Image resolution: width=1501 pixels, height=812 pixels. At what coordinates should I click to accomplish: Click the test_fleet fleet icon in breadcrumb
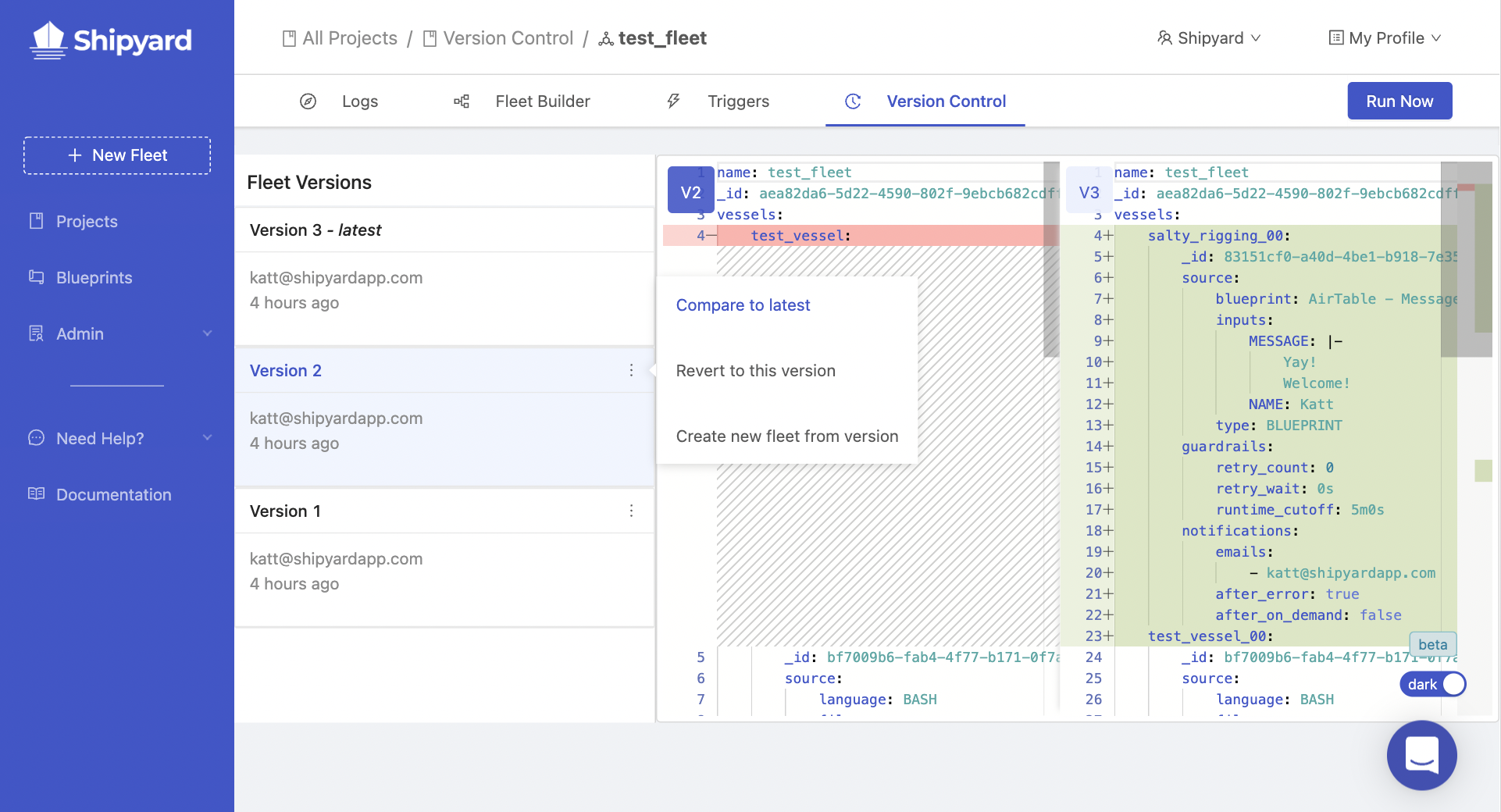point(606,38)
